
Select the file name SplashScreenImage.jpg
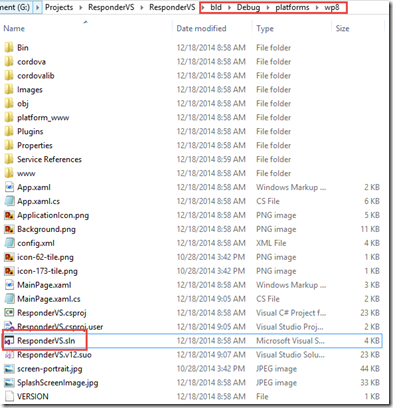58,383
